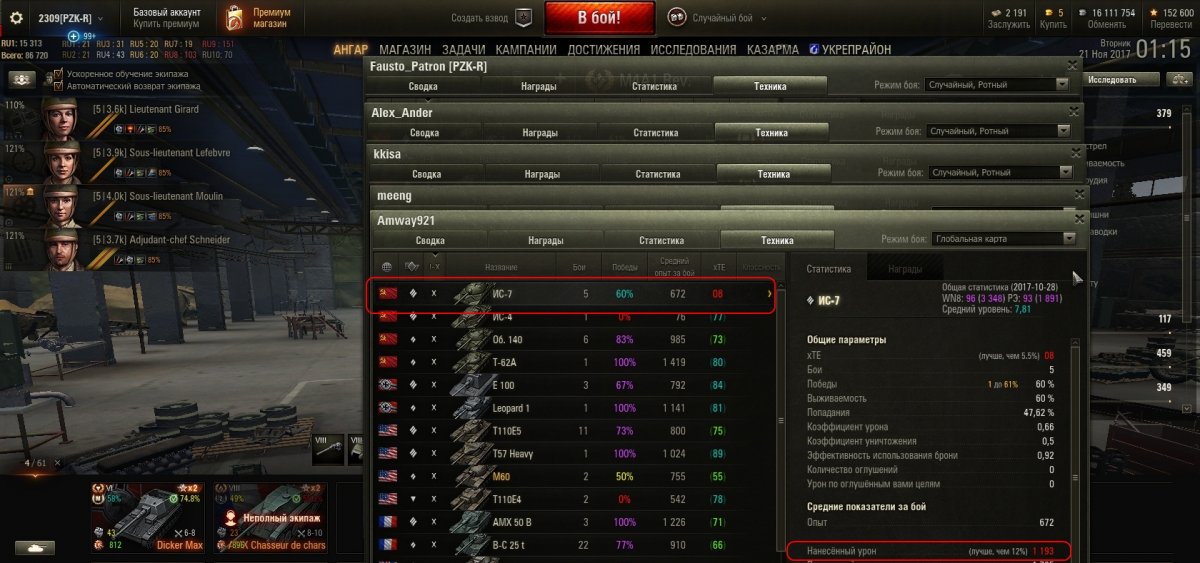Screen dimensions: 1200x563
Task: Open Fausto_Patron's Режим боя dropdown
Action: pyautogui.click(x=996, y=85)
